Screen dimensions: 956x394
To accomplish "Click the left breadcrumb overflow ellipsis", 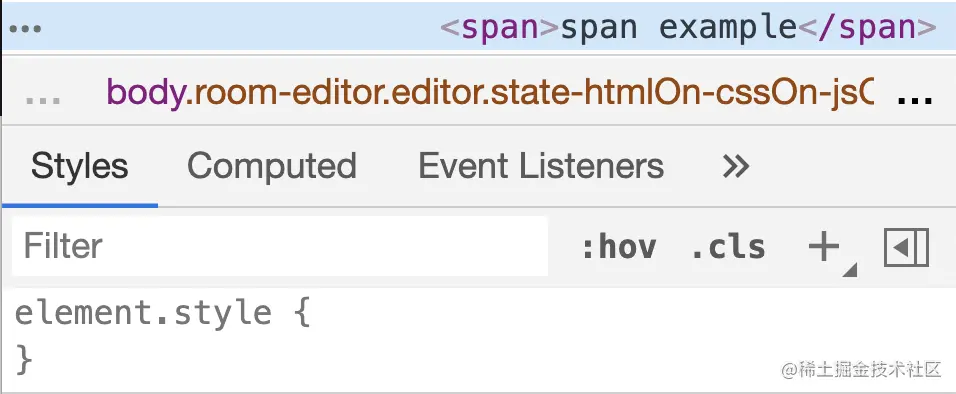I will 43,101.
